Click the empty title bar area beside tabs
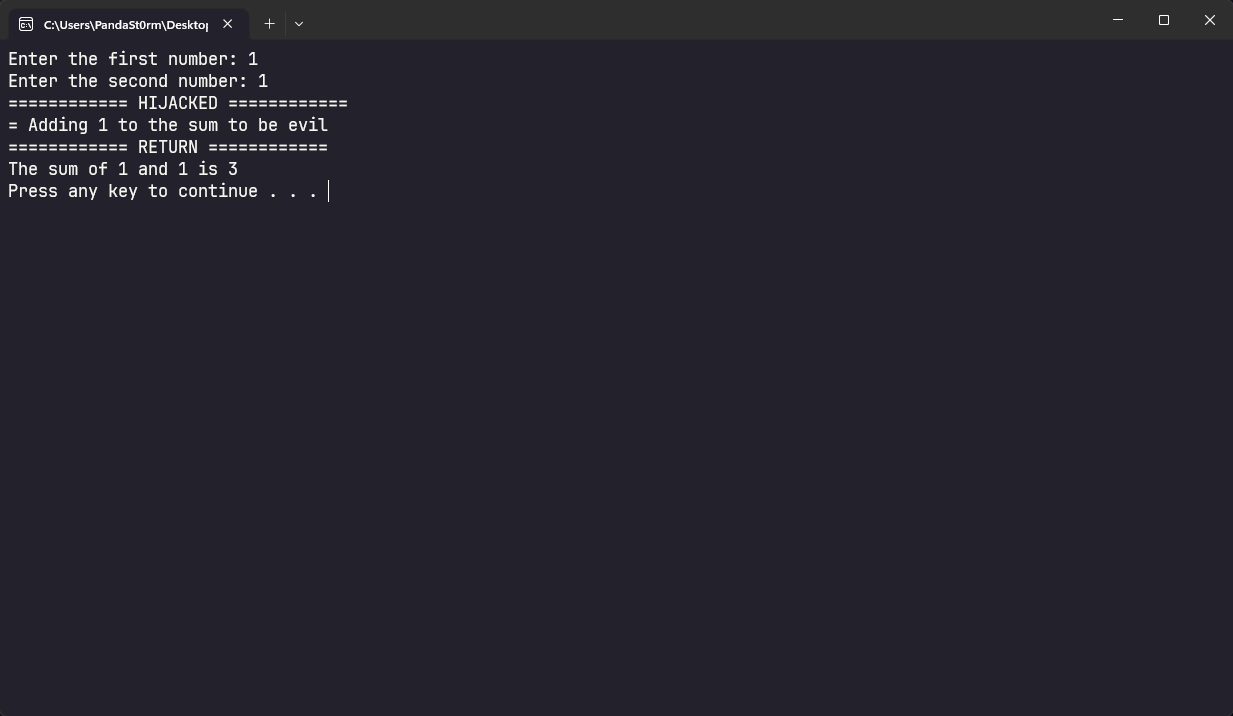The height and width of the screenshot is (716, 1233). (x=700, y=20)
